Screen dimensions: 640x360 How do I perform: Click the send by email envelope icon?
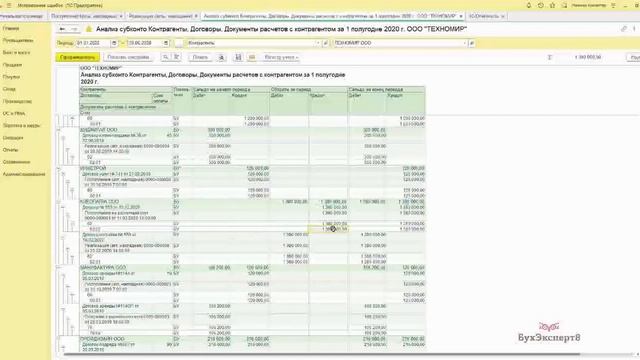click(252, 58)
